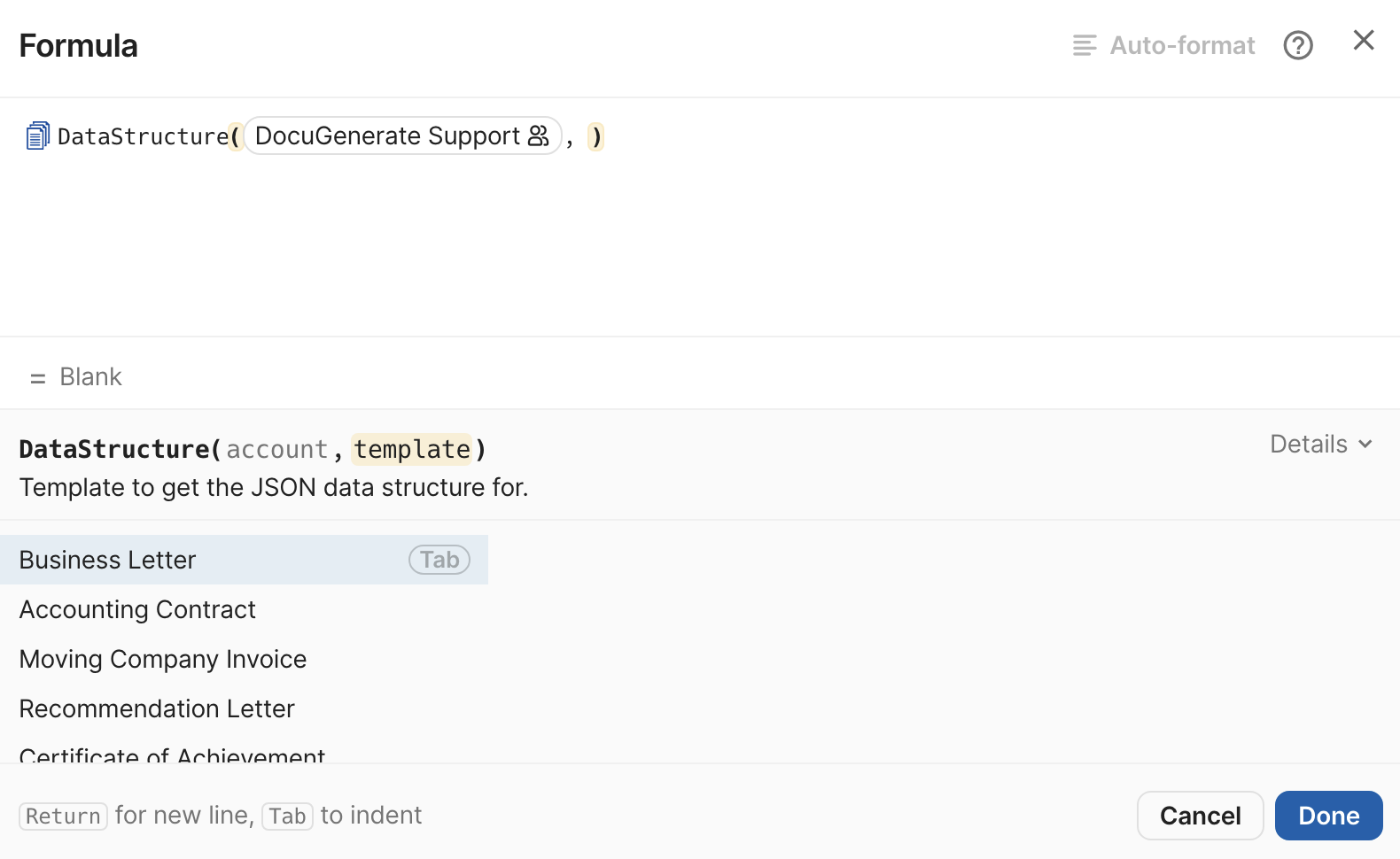This screenshot has height=859, width=1400.
Task: Select the DocuGenerate Support account chip
Action: pos(387,136)
